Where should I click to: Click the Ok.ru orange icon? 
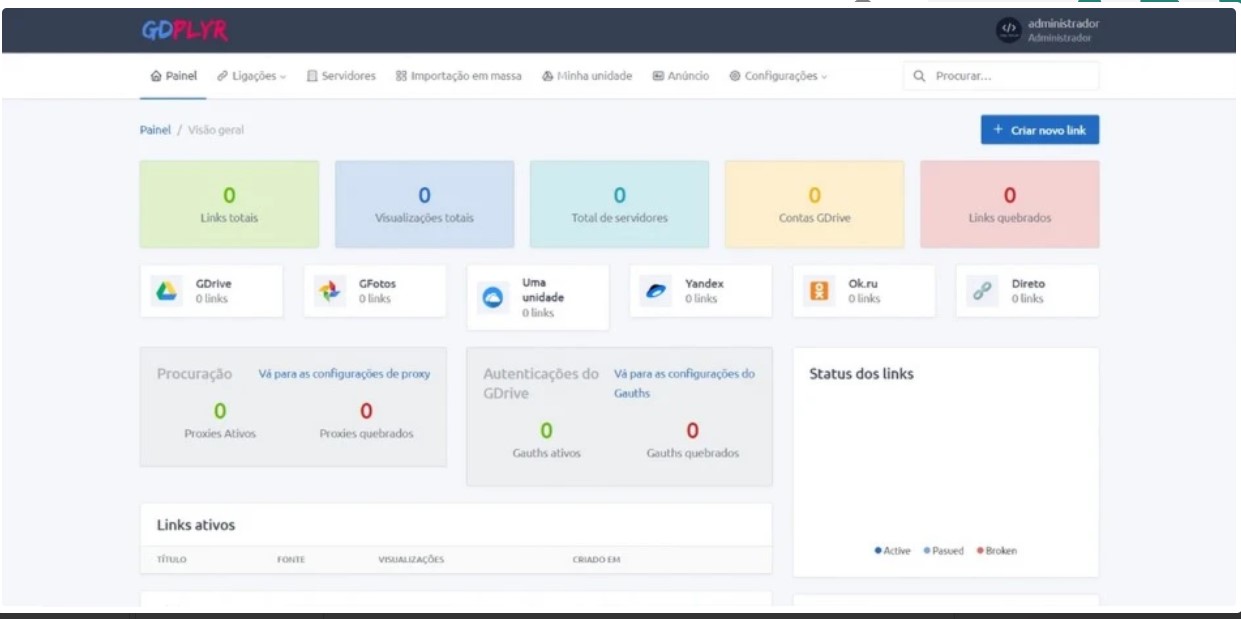tap(817, 291)
